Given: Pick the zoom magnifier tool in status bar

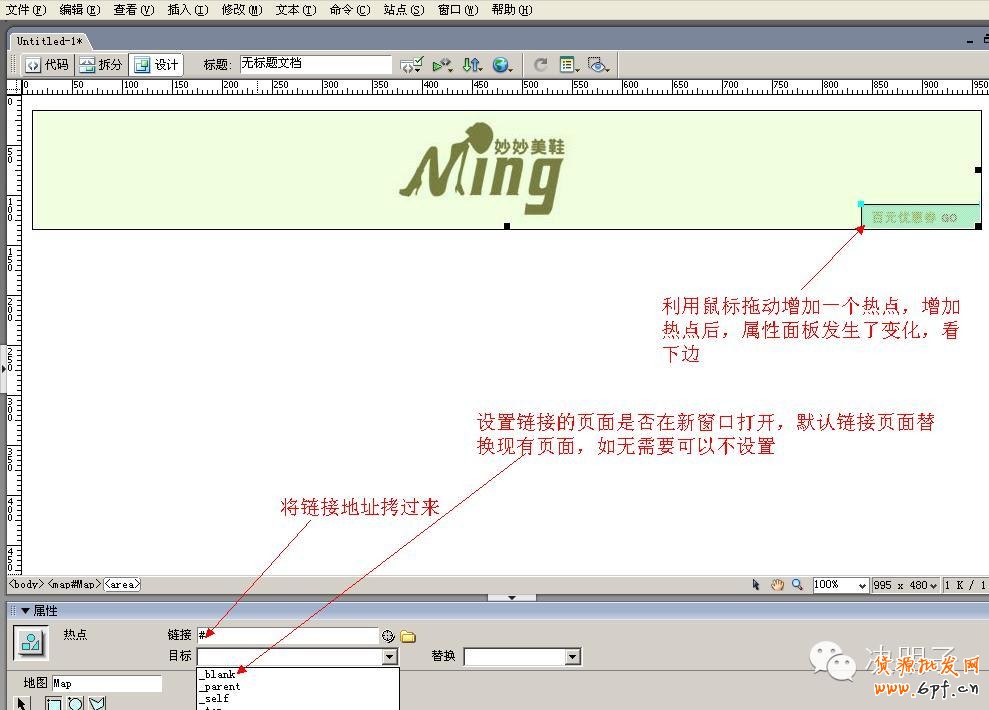Looking at the screenshot, I should tap(797, 585).
